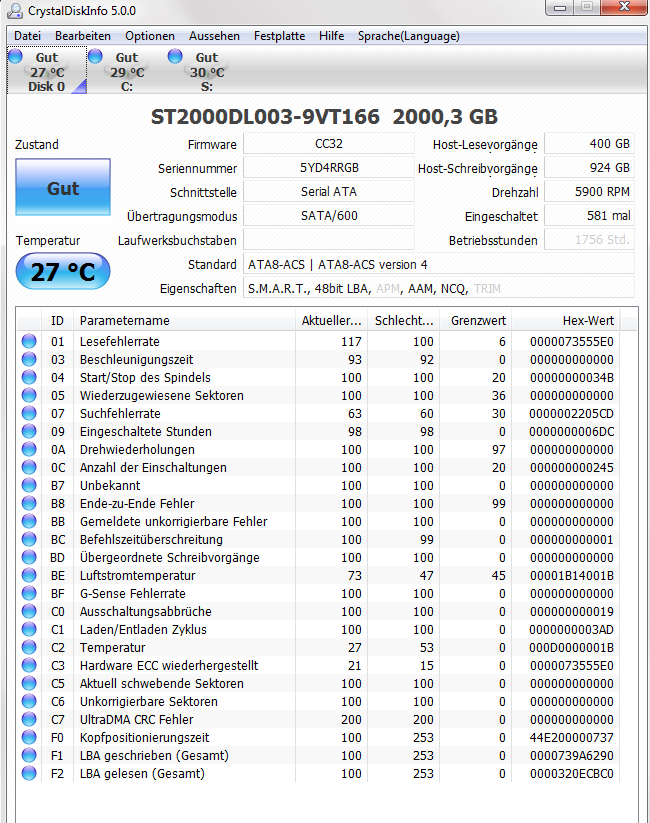
Task: Click status icon of Suchfehlerrate row
Action: (x=29, y=413)
